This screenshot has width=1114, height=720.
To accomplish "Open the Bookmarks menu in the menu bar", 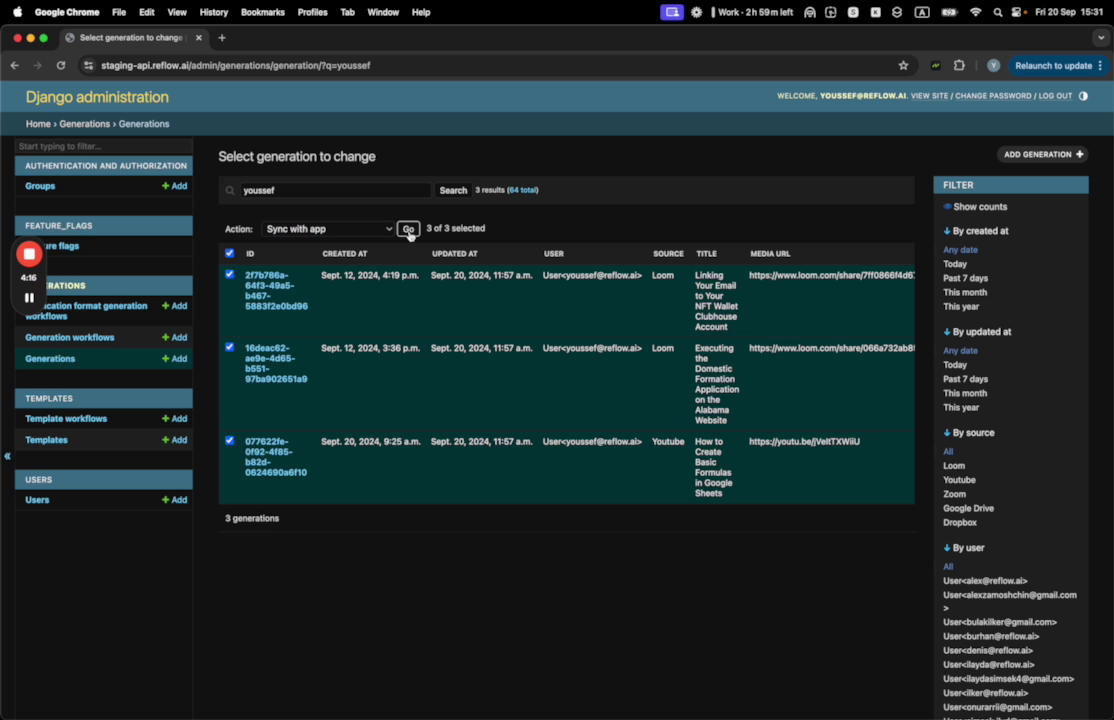I will point(262,12).
